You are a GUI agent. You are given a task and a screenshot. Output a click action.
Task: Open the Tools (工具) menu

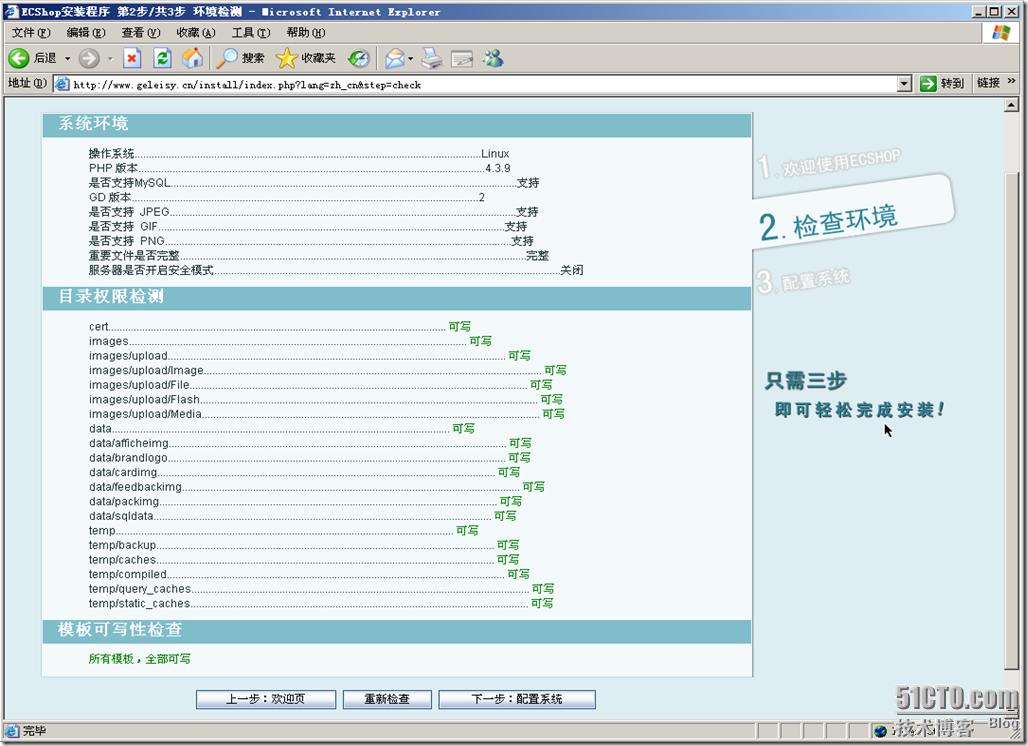pos(251,32)
